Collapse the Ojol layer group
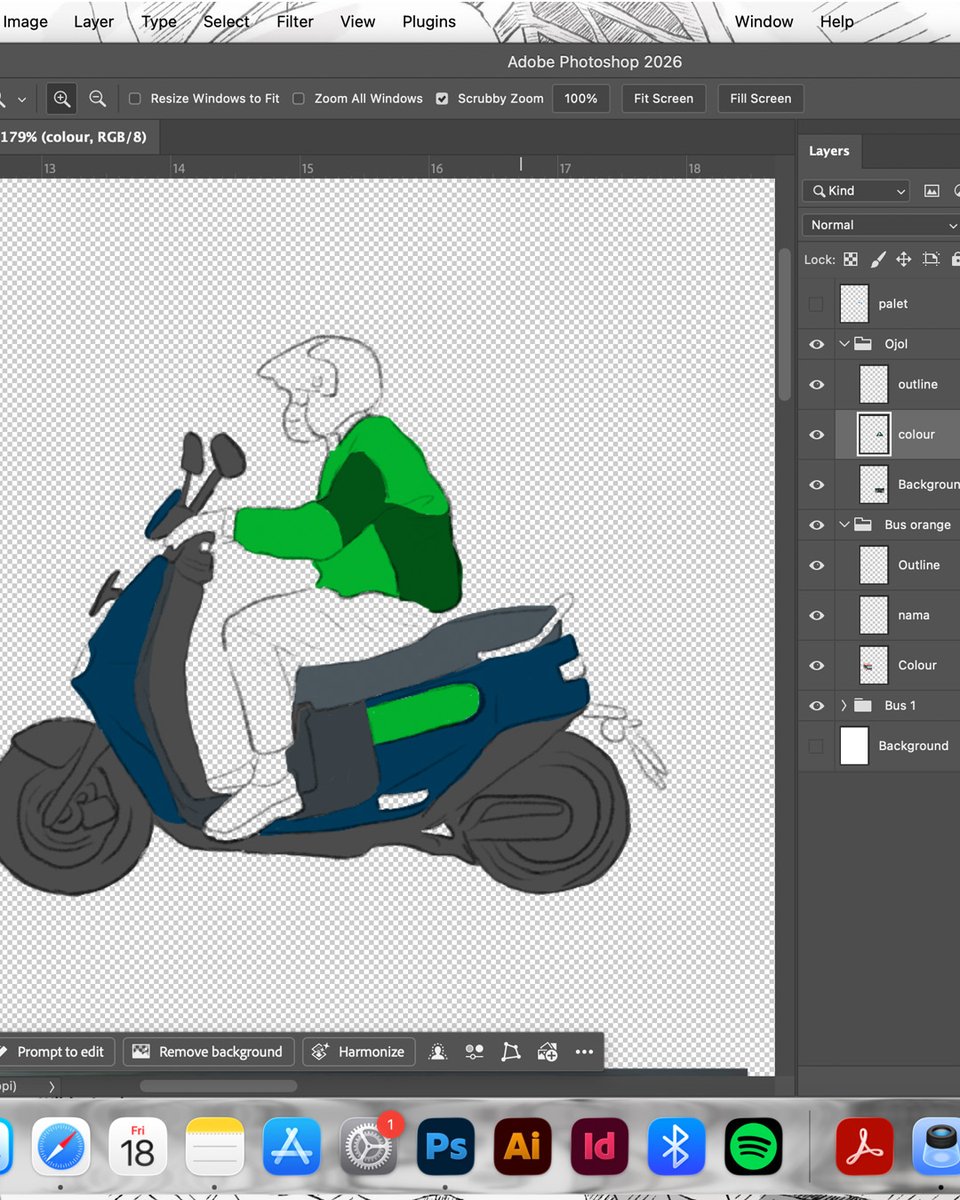Viewport: 960px width, 1200px height. click(x=844, y=344)
